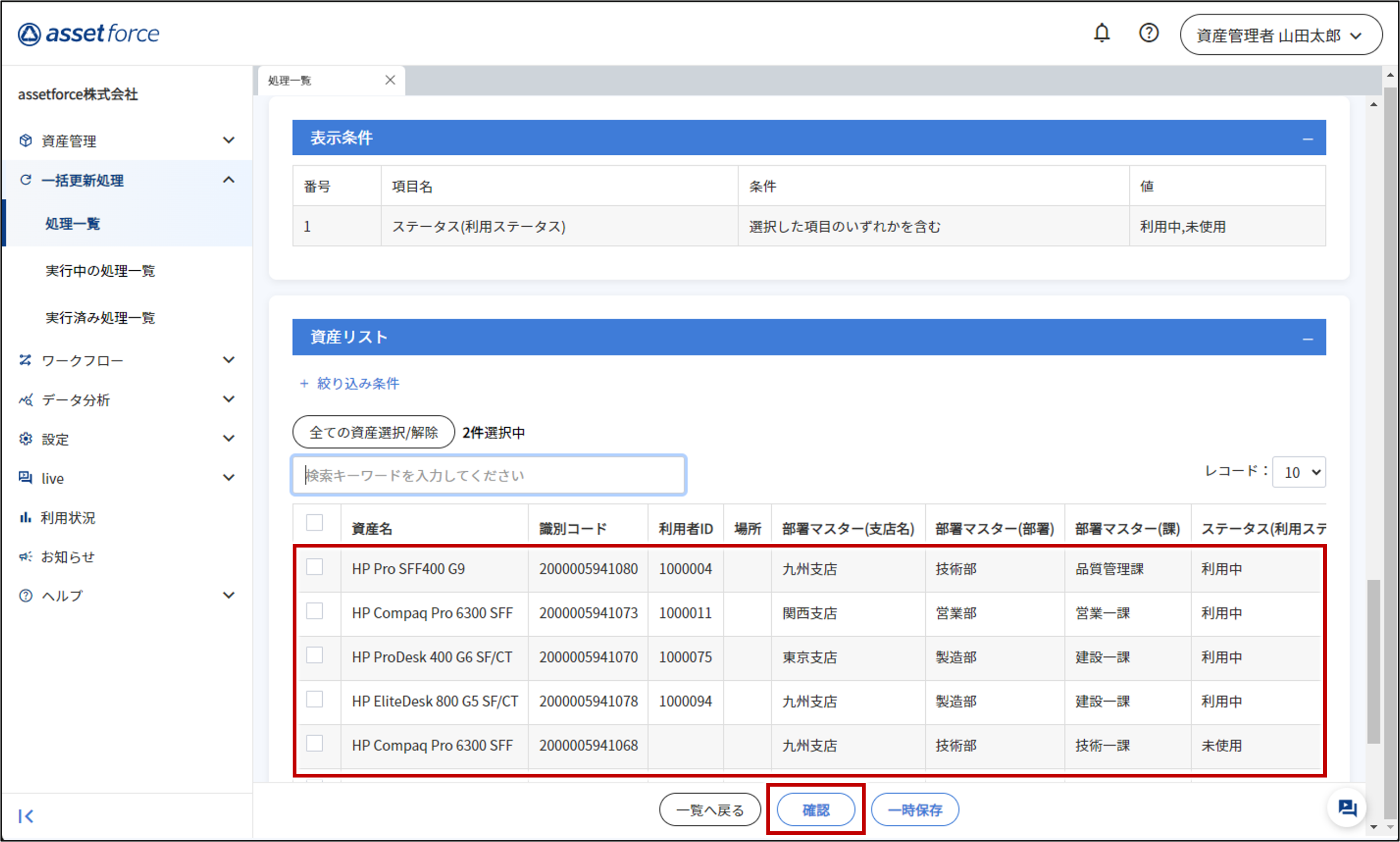Click the お知らせ megaphone icon
The width and height of the screenshot is (1400, 842).
pos(26,557)
